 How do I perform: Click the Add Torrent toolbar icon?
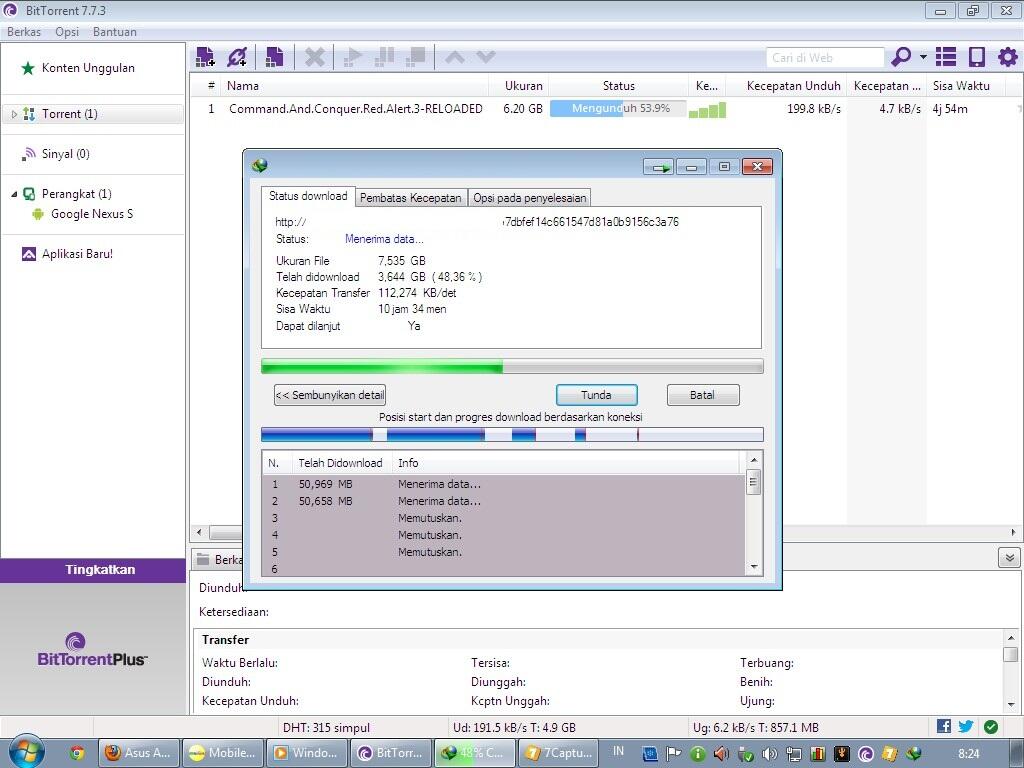tap(205, 57)
